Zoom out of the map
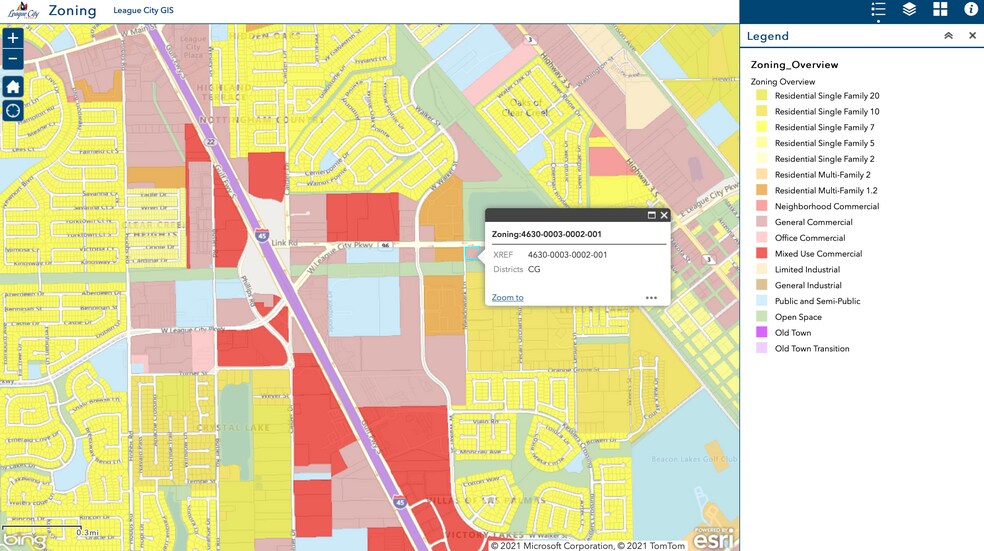The height and width of the screenshot is (551, 984). coord(13,60)
